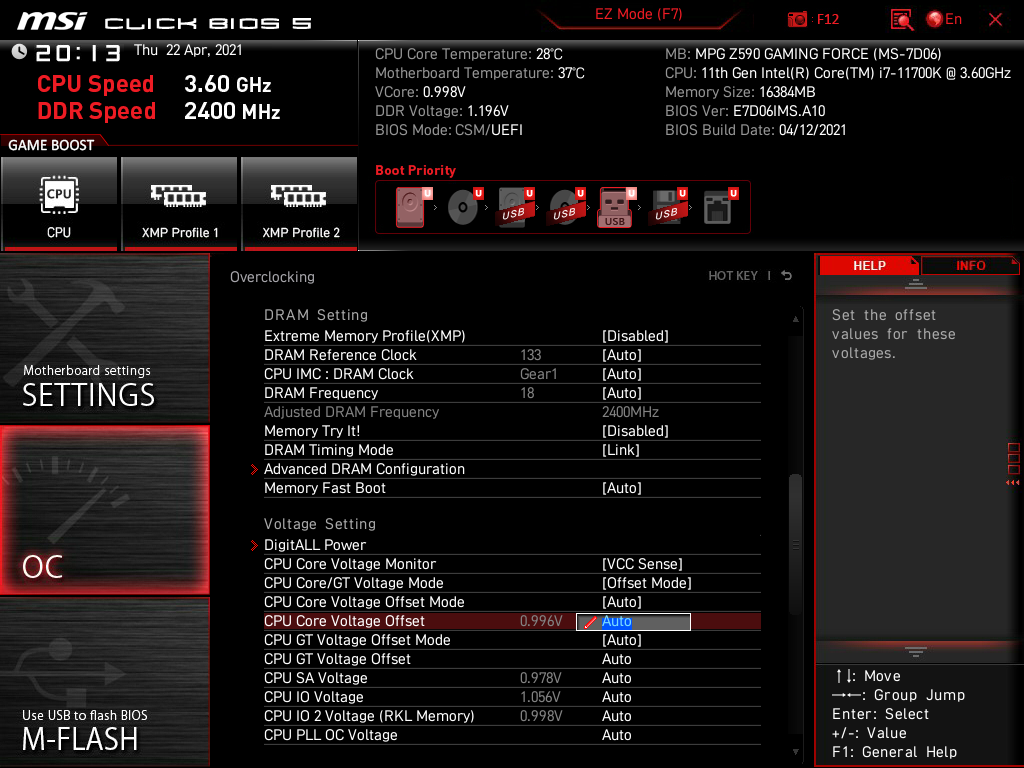Viewport: 1024px width, 768px height.
Task: Select CPU SA Voltage Auto value
Action: pyautogui.click(x=616, y=678)
